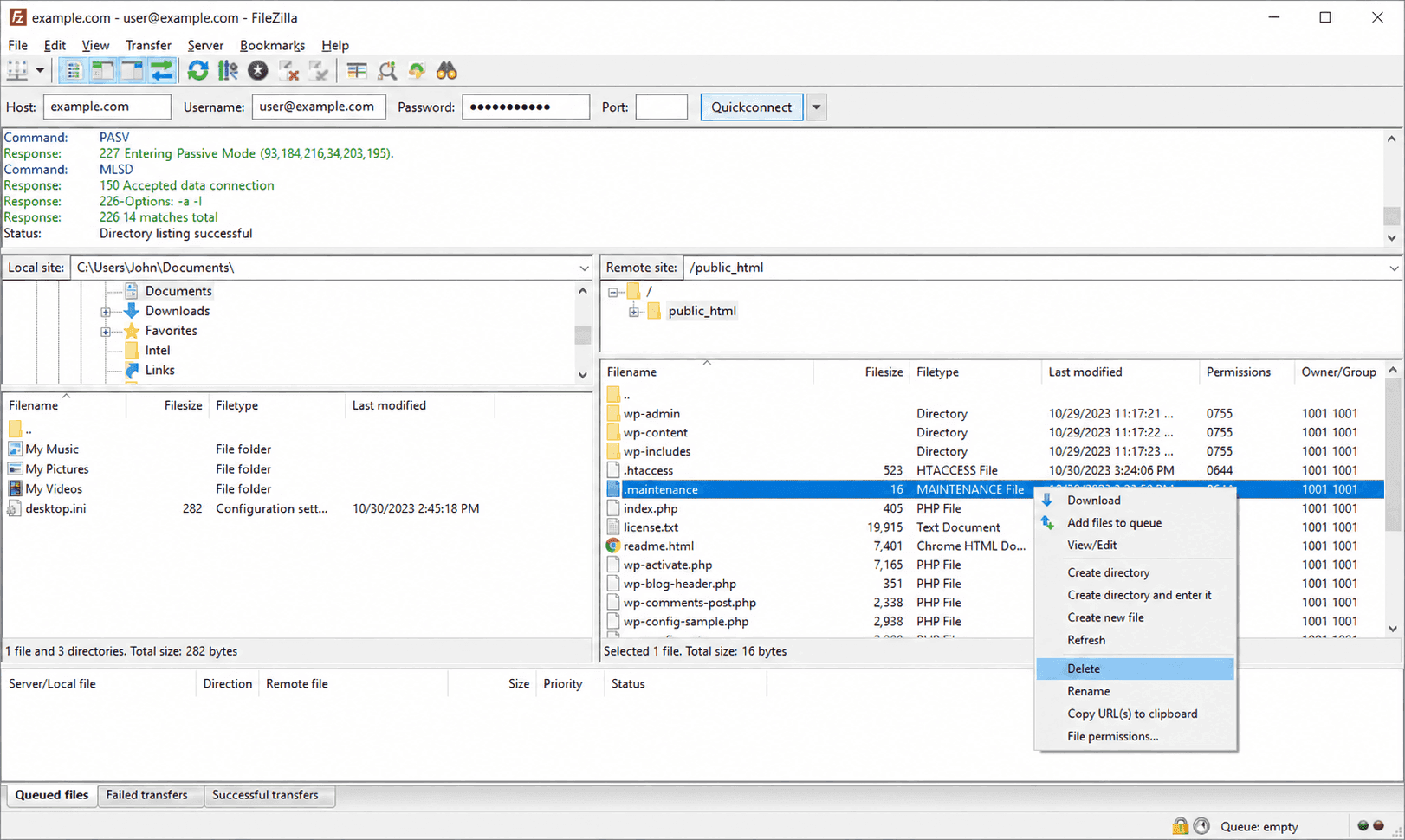Open the Local site path dropdown
The width and height of the screenshot is (1405, 840).
pos(584,268)
